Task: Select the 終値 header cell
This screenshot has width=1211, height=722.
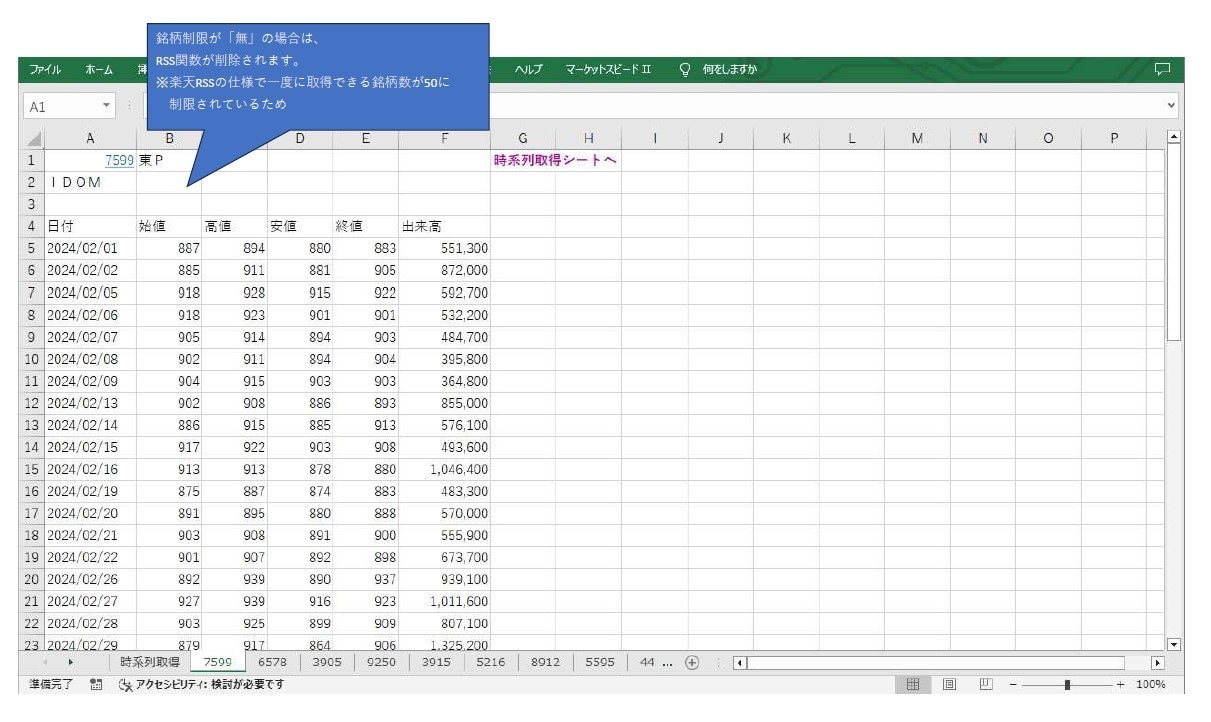Action: (365, 226)
